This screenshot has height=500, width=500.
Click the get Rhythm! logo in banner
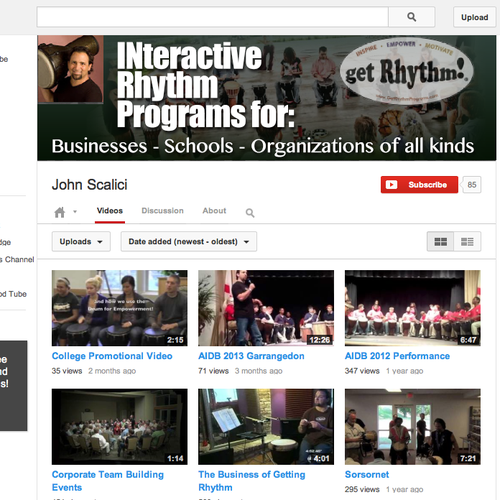[407, 72]
